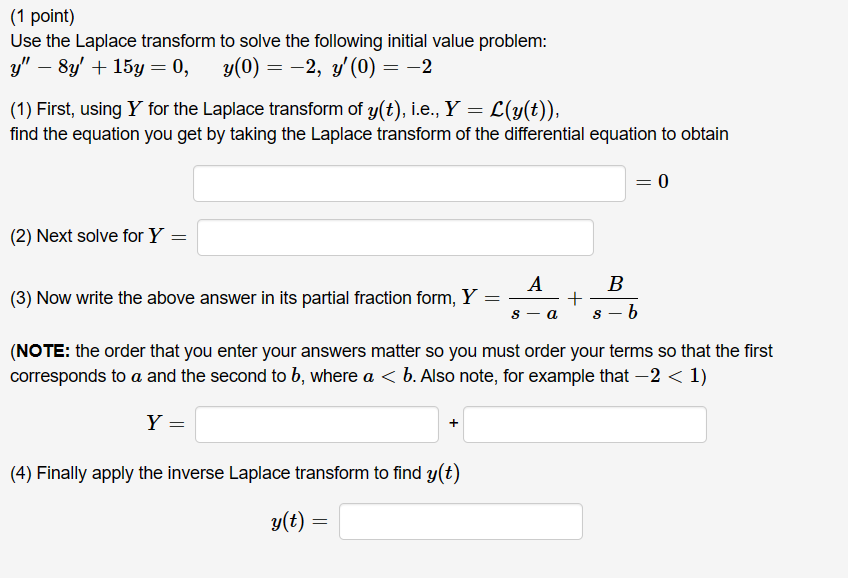Click the '−2 < 1' example in the note

pyautogui.click(x=667, y=376)
